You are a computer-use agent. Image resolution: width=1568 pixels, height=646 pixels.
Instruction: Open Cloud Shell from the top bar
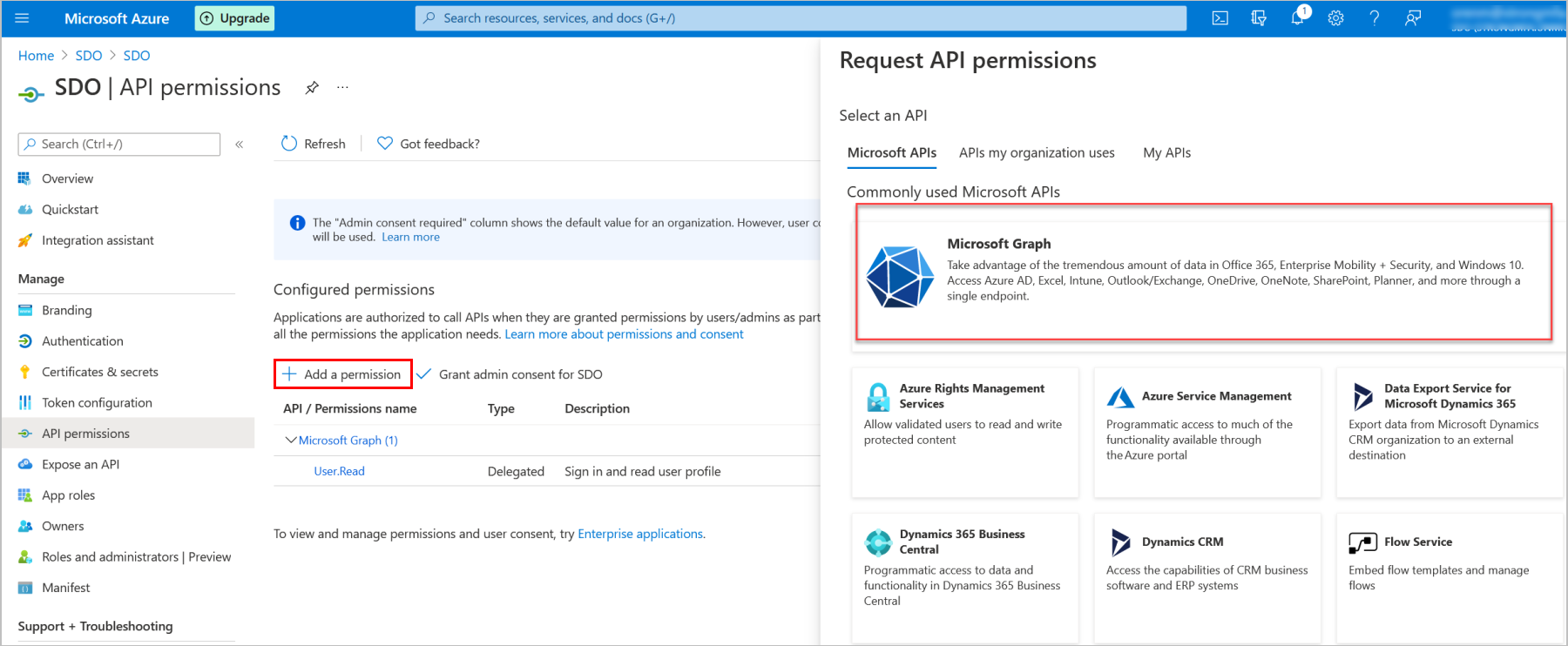click(1220, 18)
